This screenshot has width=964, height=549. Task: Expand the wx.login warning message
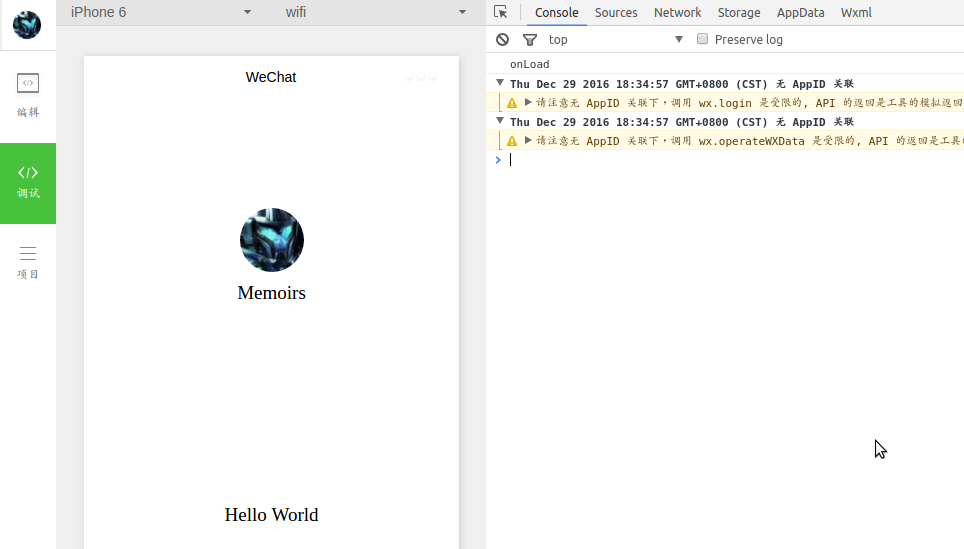pyautogui.click(x=527, y=103)
